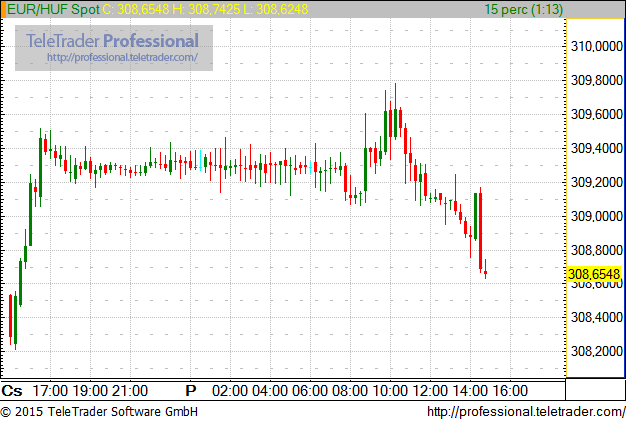Screen dimensions: 626x421
Task: Click the low value L: 308,6248
Action: coord(275,9)
